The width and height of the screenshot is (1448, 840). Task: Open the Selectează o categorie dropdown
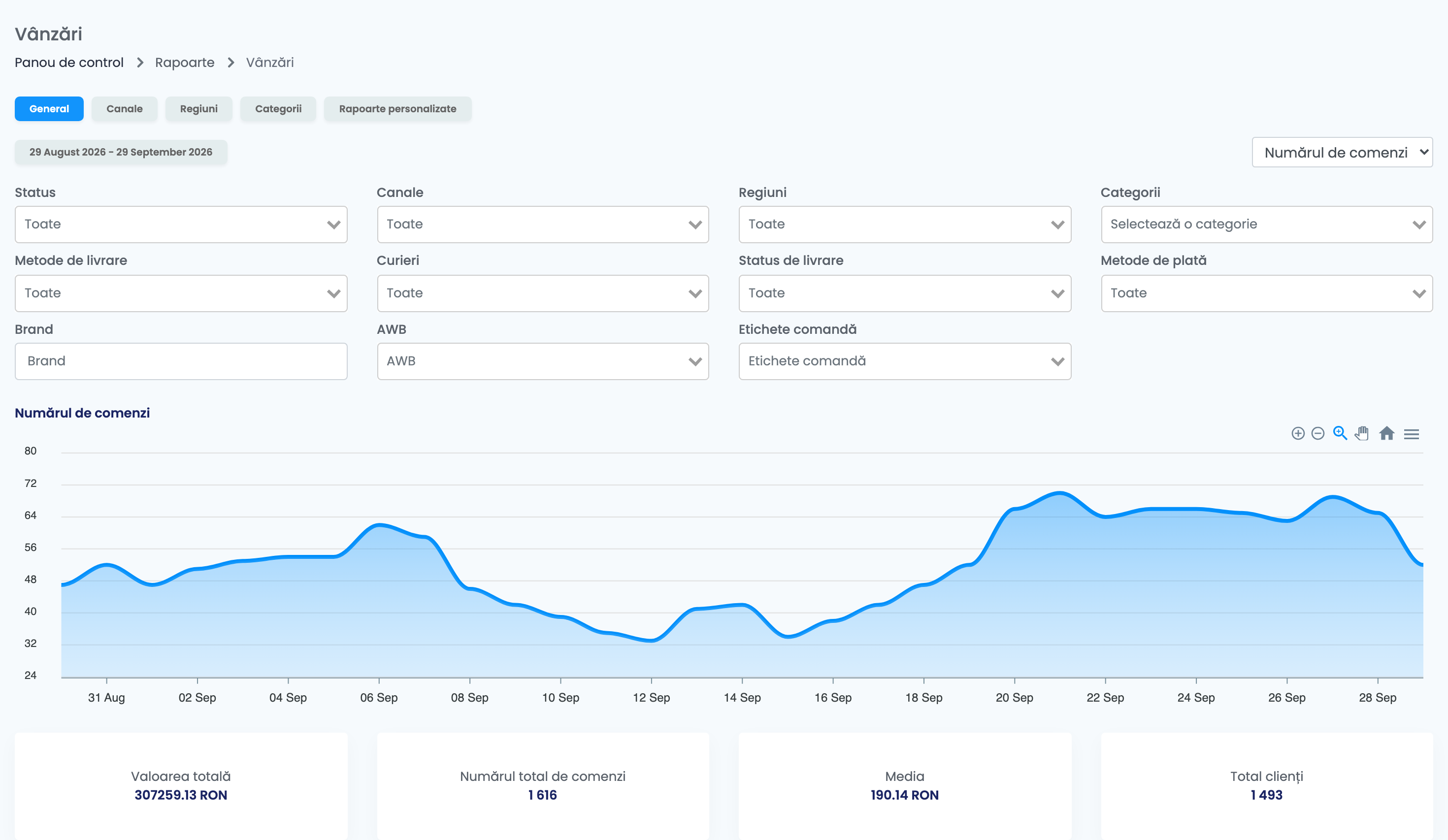click(1266, 224)
